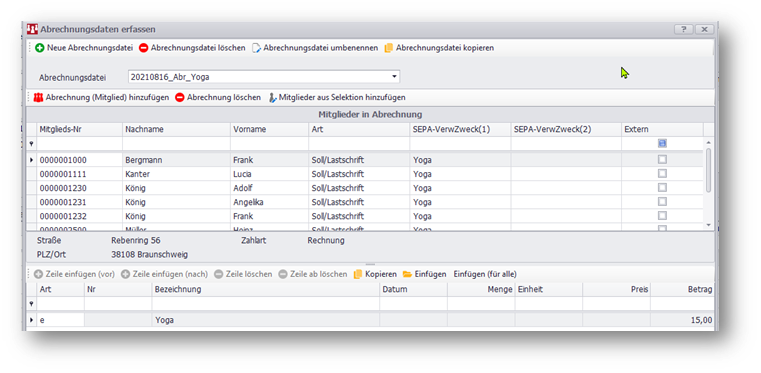Click the Mitglieder aus Selektion hinzufügen icon

coord(272,97)
